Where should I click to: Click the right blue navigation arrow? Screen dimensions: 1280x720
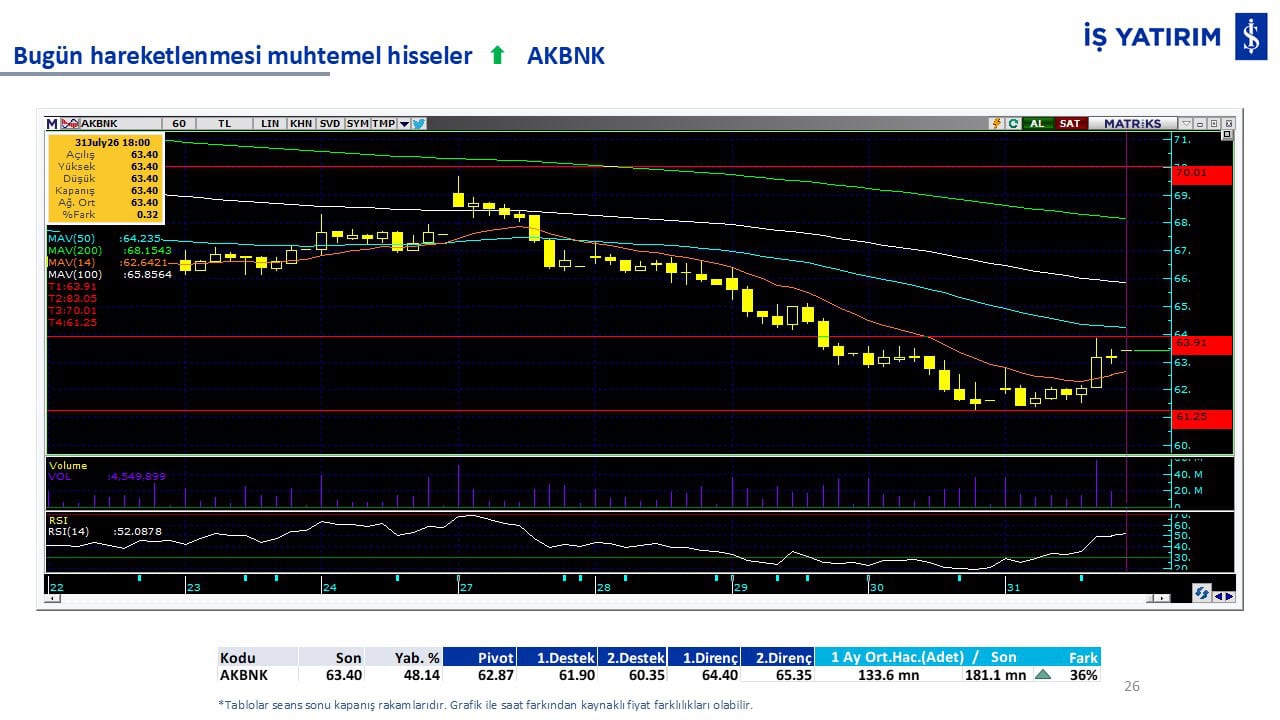1229,597
